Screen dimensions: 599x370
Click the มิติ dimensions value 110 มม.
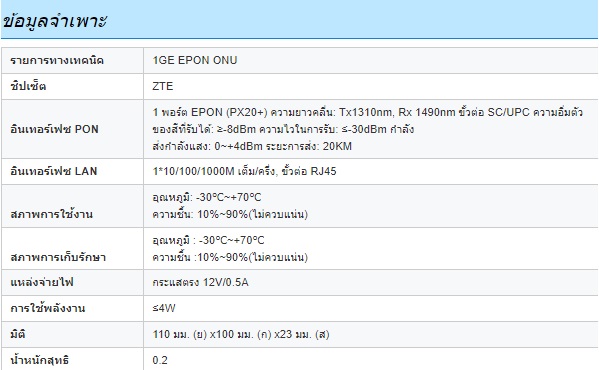coord(241,334)
